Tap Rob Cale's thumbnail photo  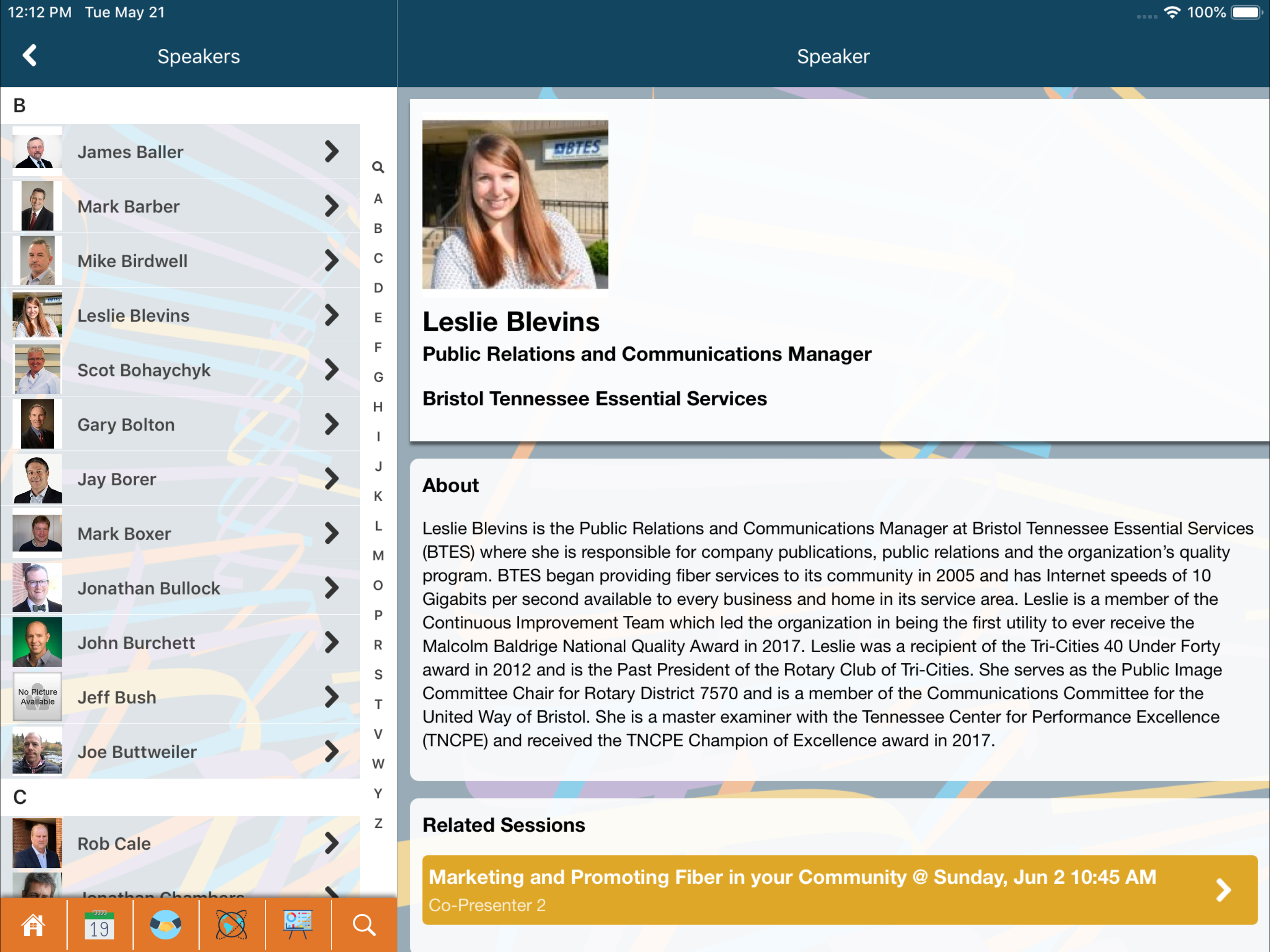click(37, 844)
